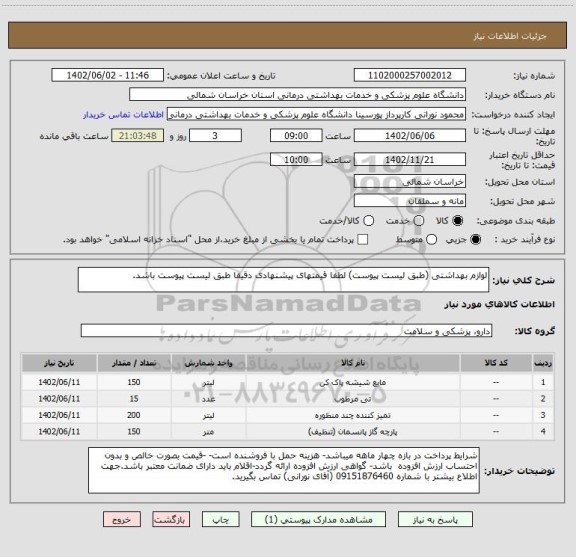Open the اطلاعات تماس خریدار link
Viewport: 576px width, 557px height.
pyautogui.click(x=123, y=115)
